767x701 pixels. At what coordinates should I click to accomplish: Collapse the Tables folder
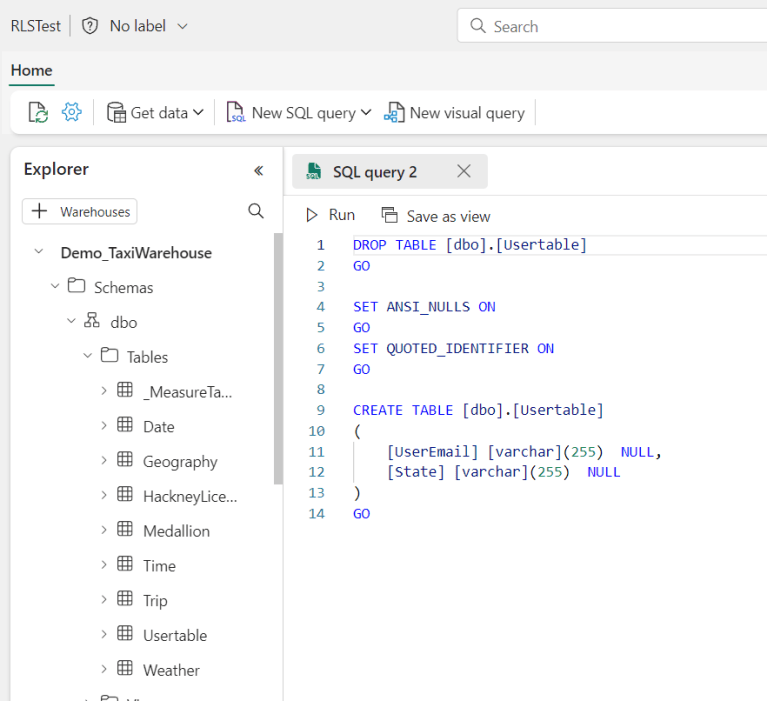(x=88, y=356)
